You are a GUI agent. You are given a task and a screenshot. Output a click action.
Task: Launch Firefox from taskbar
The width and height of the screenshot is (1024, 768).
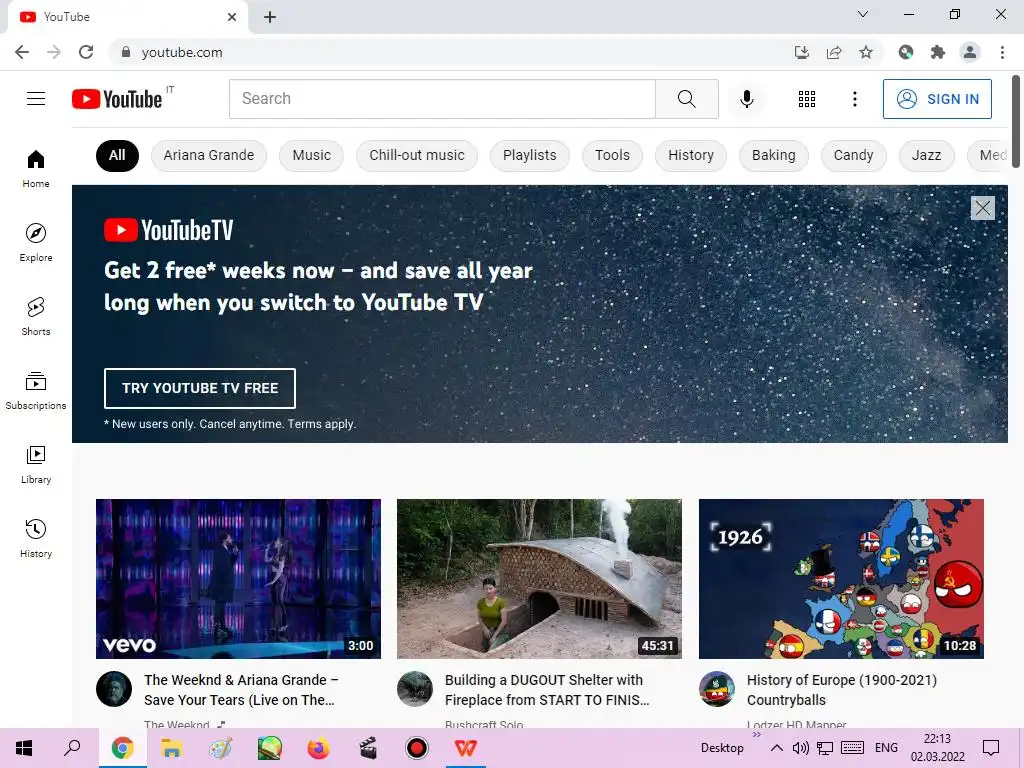pos(319,748)
